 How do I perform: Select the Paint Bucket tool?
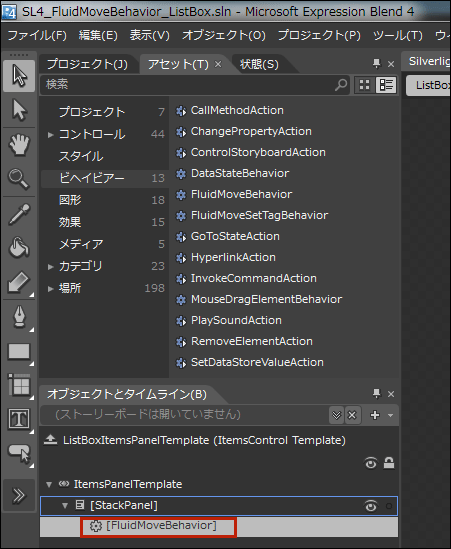(19, 247)
